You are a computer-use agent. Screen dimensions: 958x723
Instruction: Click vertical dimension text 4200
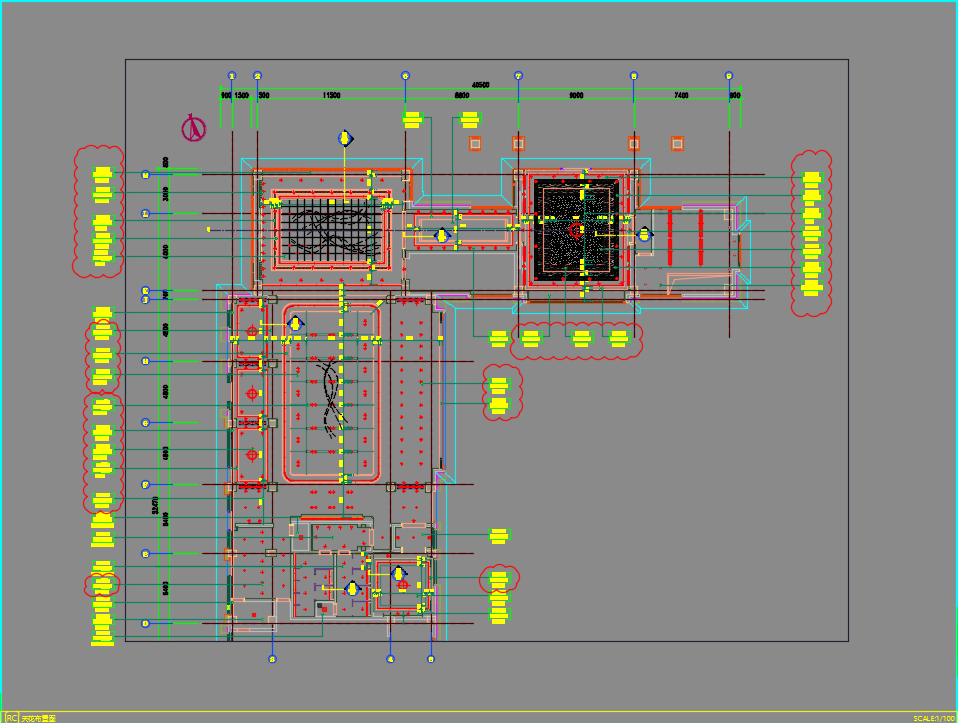pyautogui.click(x=166, y=330)
